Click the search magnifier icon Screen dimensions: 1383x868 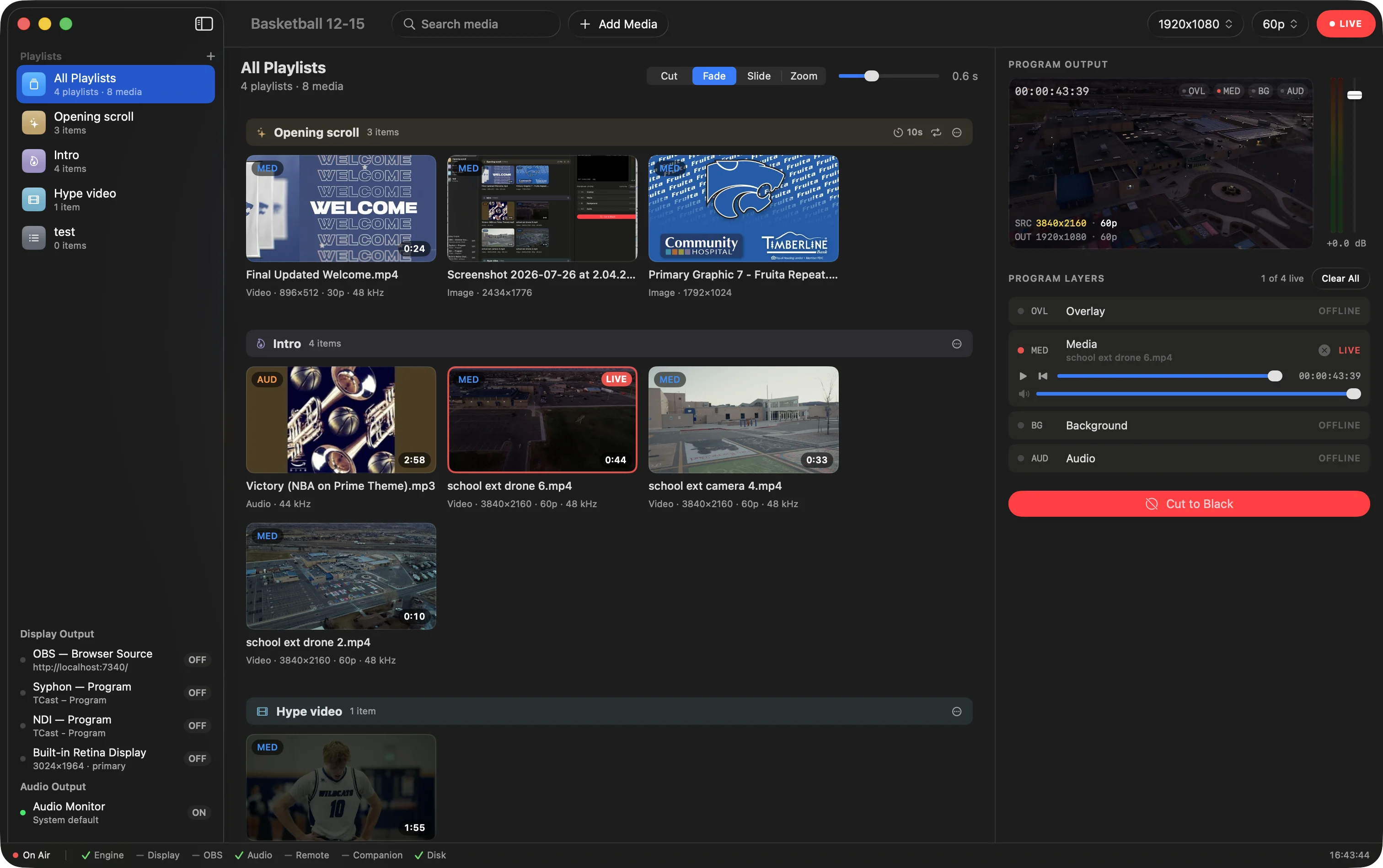tap(409, 24)
